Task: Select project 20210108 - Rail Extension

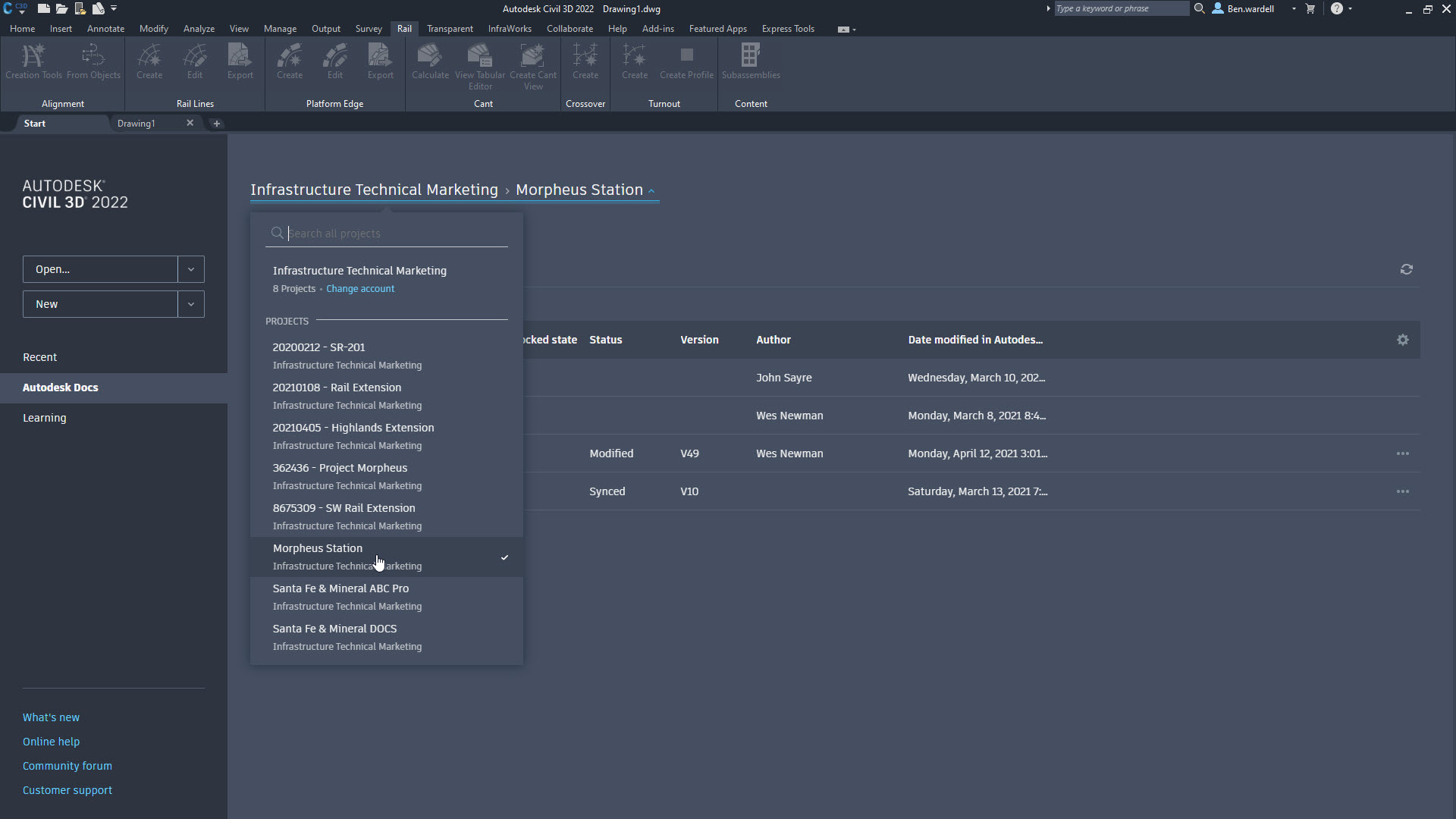Action: click(387, 396)
